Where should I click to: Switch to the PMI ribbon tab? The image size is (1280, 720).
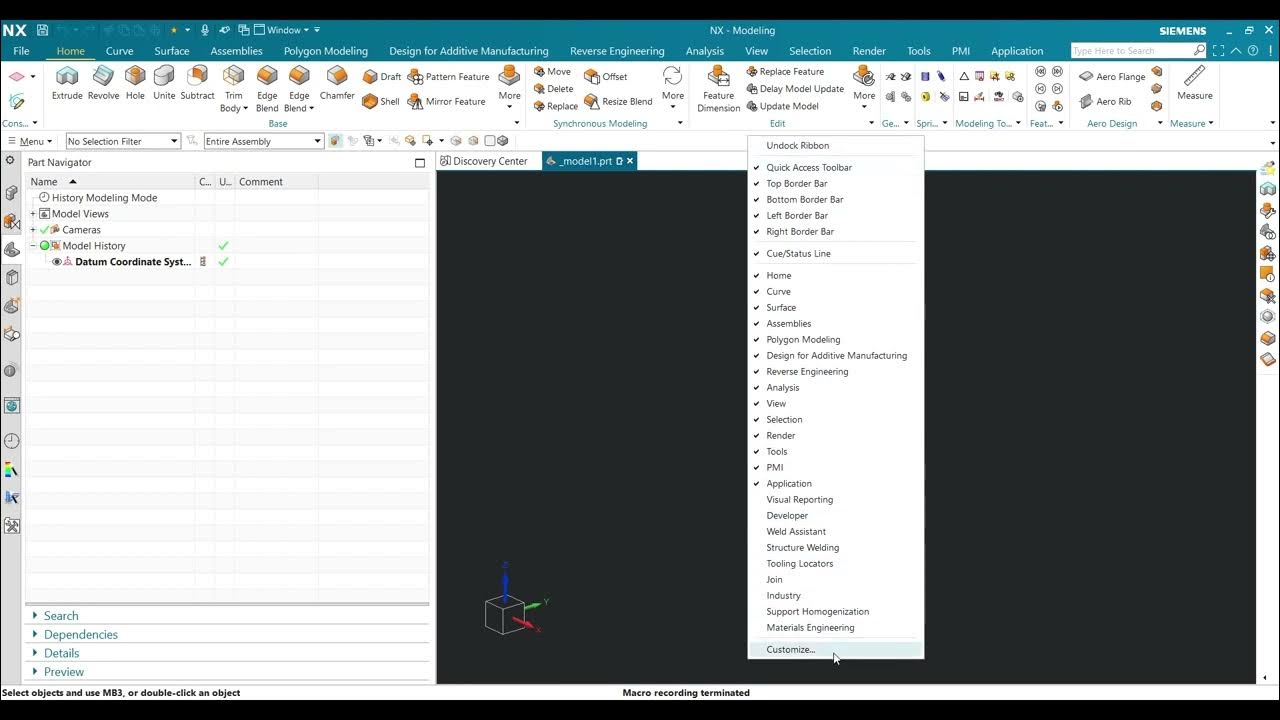(960, 51)
